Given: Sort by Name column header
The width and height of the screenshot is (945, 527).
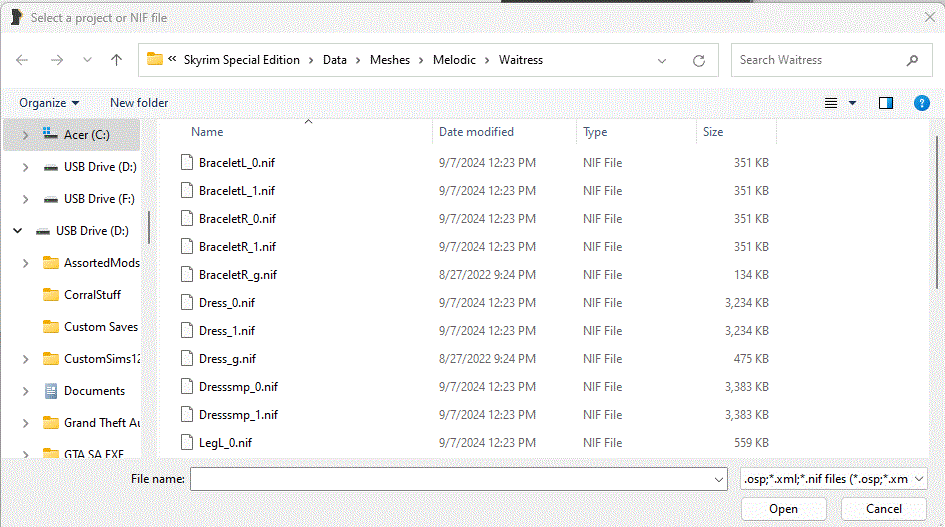Looking at the screenshot, I should click(207, 132).
